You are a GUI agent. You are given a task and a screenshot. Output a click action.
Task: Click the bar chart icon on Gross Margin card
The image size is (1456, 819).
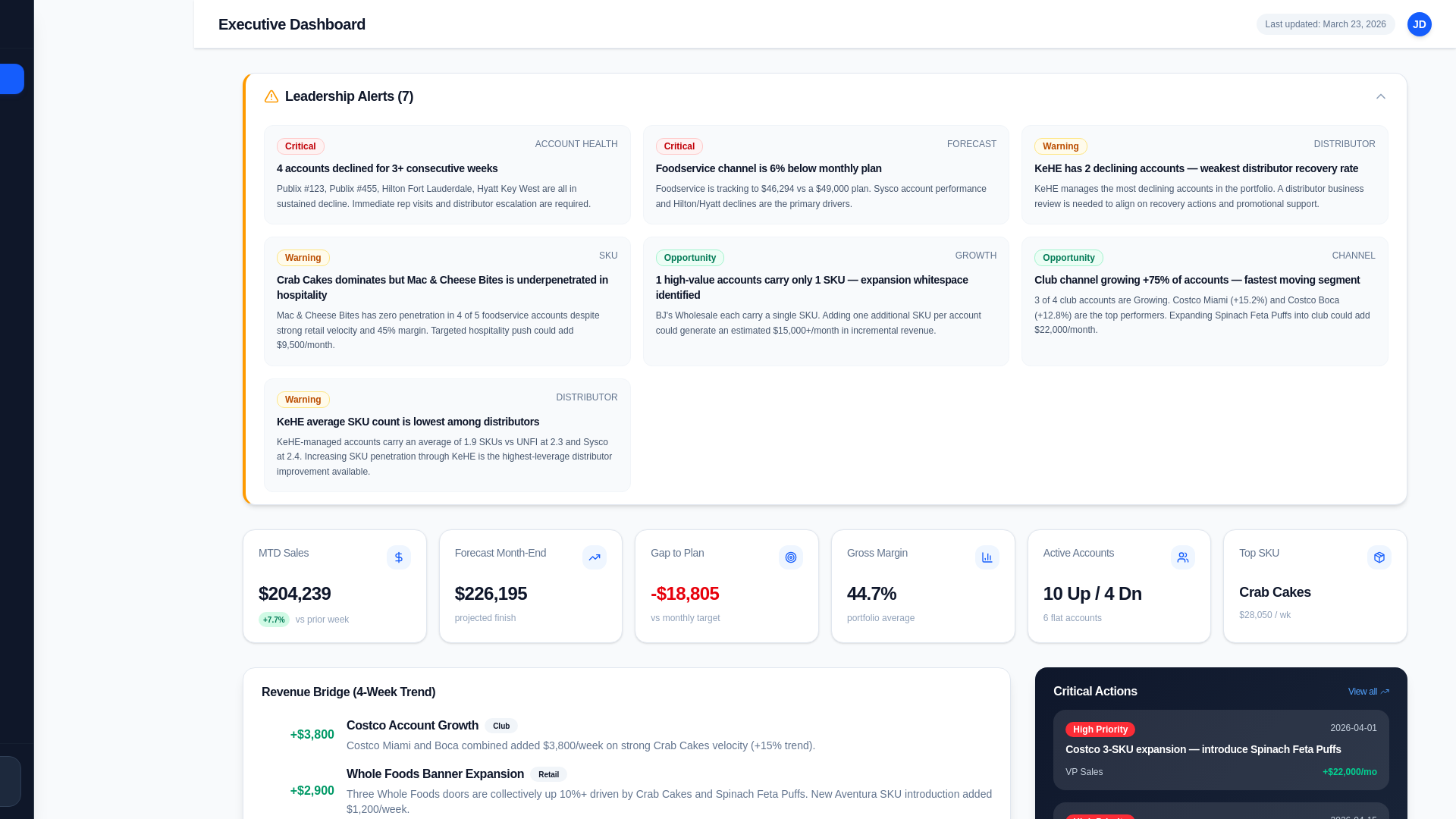point(987,557)
